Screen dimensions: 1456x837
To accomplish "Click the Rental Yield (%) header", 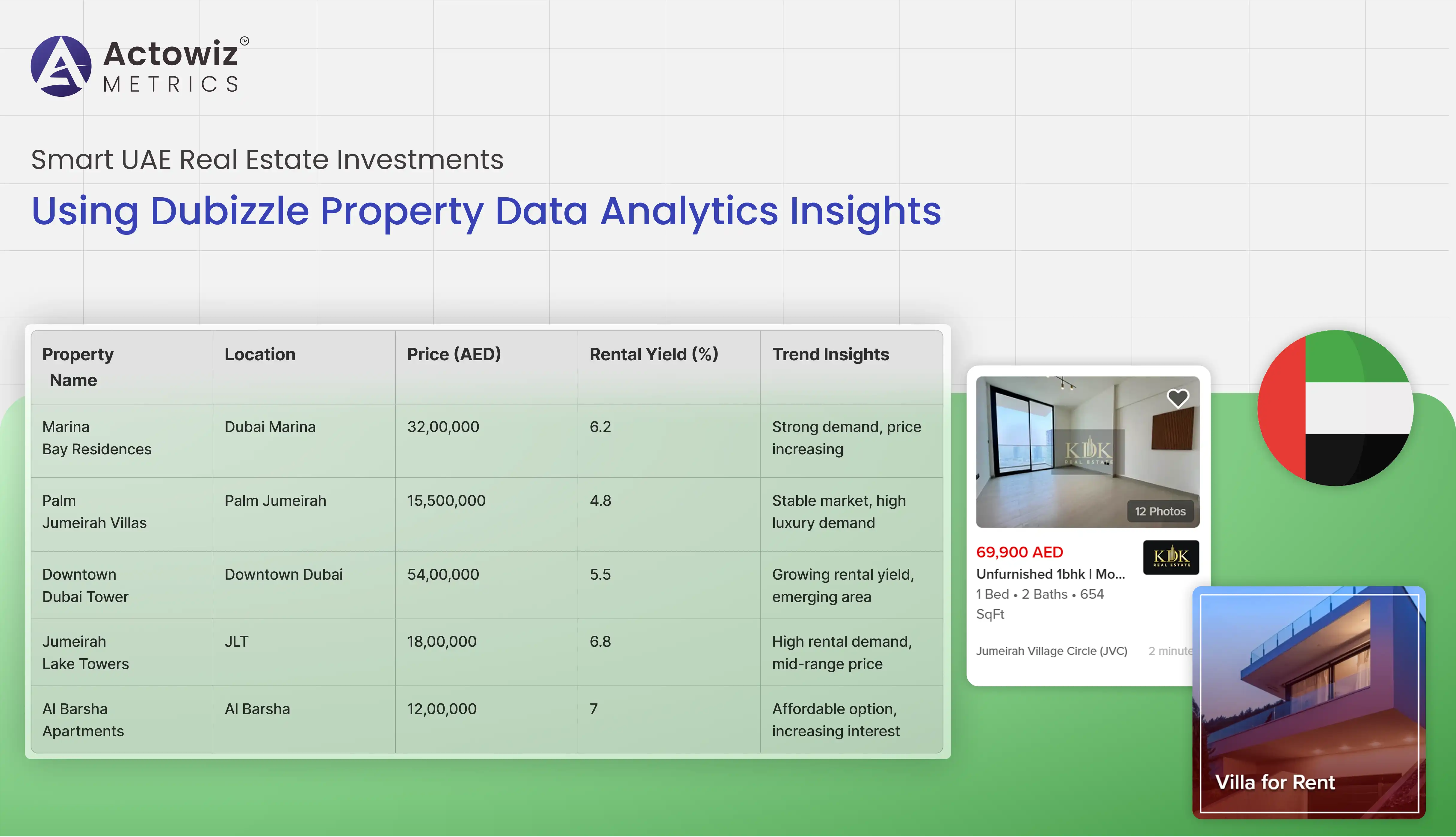I will (654, 354).
